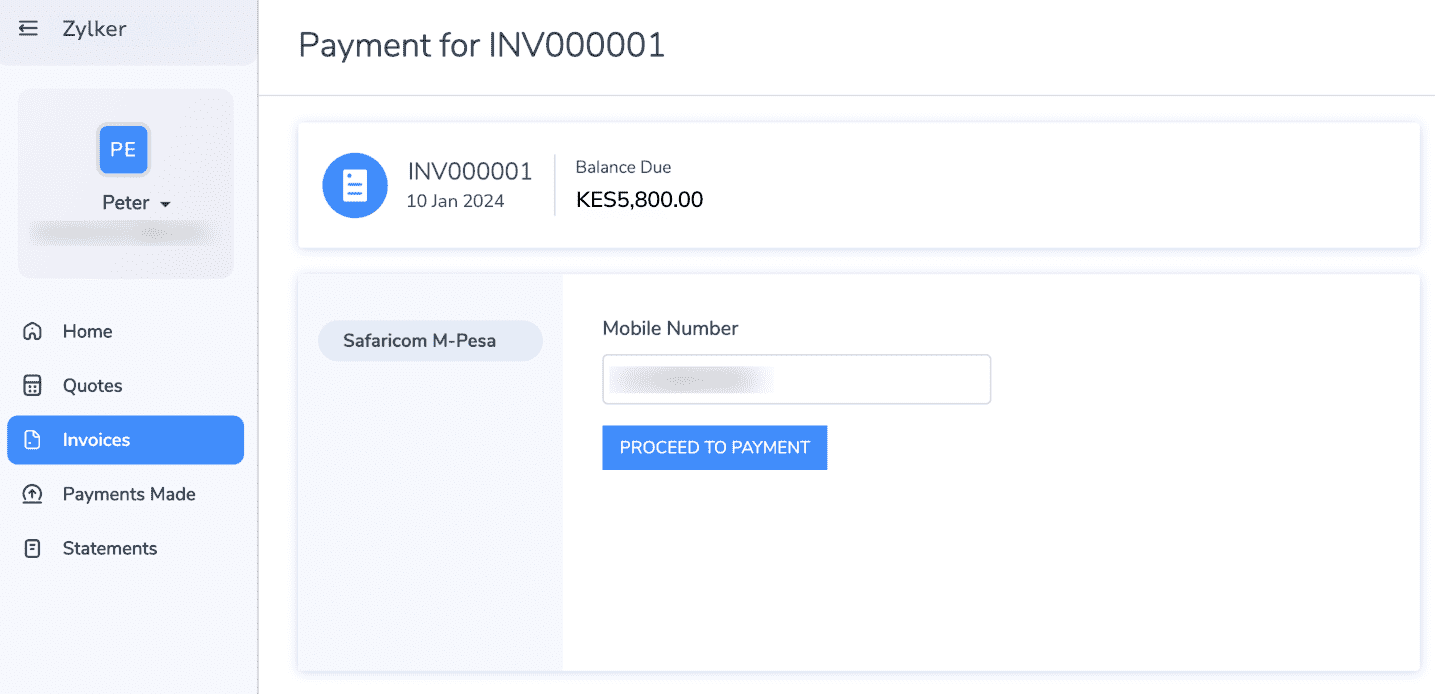Switch to the Invoices section
Screen dimensions: 1435x694
(97, 440)
